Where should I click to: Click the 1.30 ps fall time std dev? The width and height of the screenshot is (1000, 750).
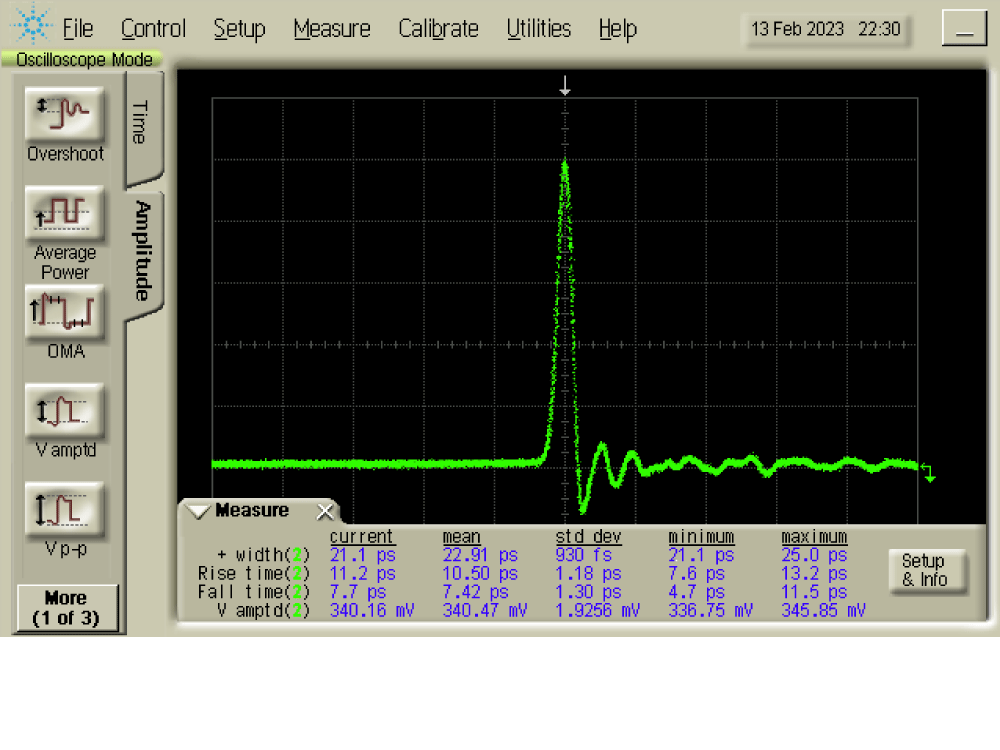point(588,592)
